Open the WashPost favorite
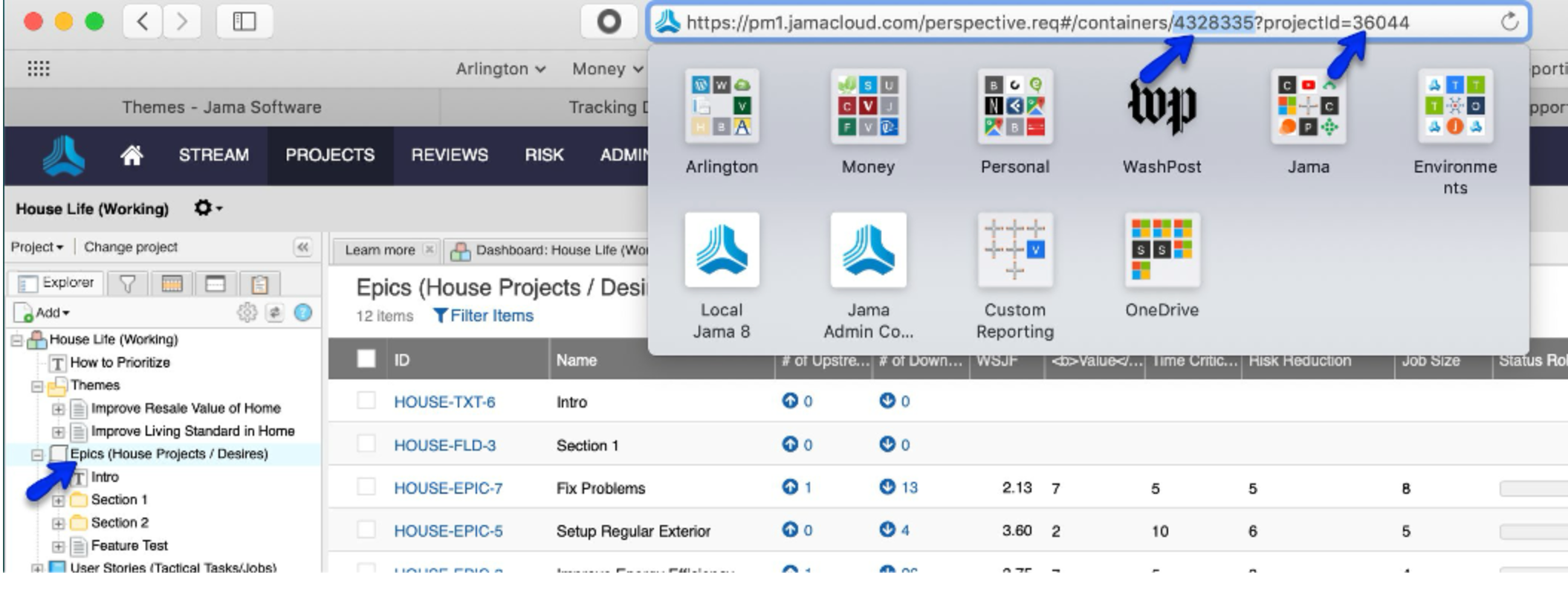Screen dimensions: 1568x589 coord(1162,106)
